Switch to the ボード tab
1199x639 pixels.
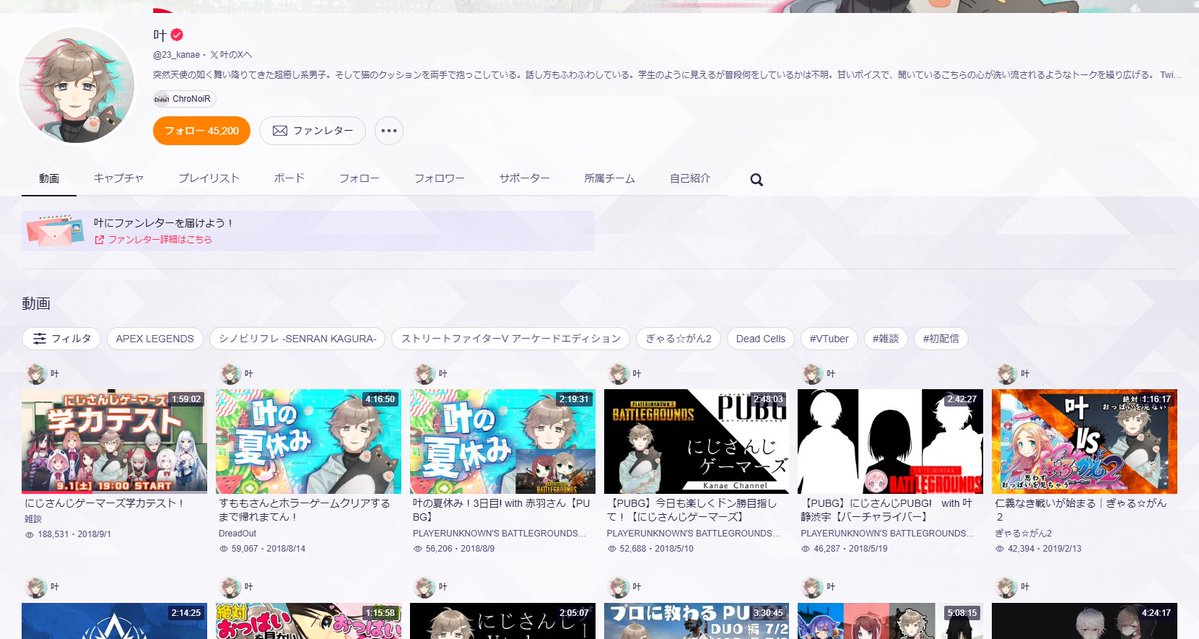click(289, 178)
